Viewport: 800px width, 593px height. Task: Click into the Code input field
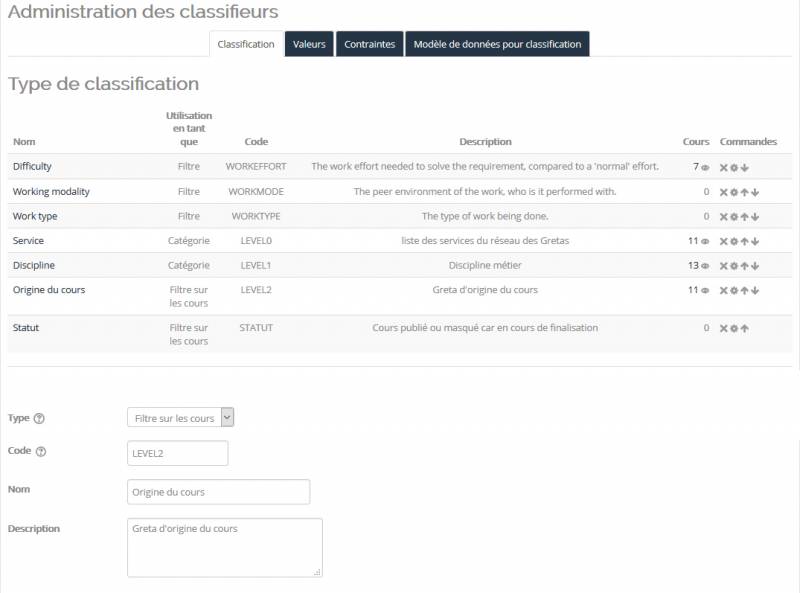(178, 454)
